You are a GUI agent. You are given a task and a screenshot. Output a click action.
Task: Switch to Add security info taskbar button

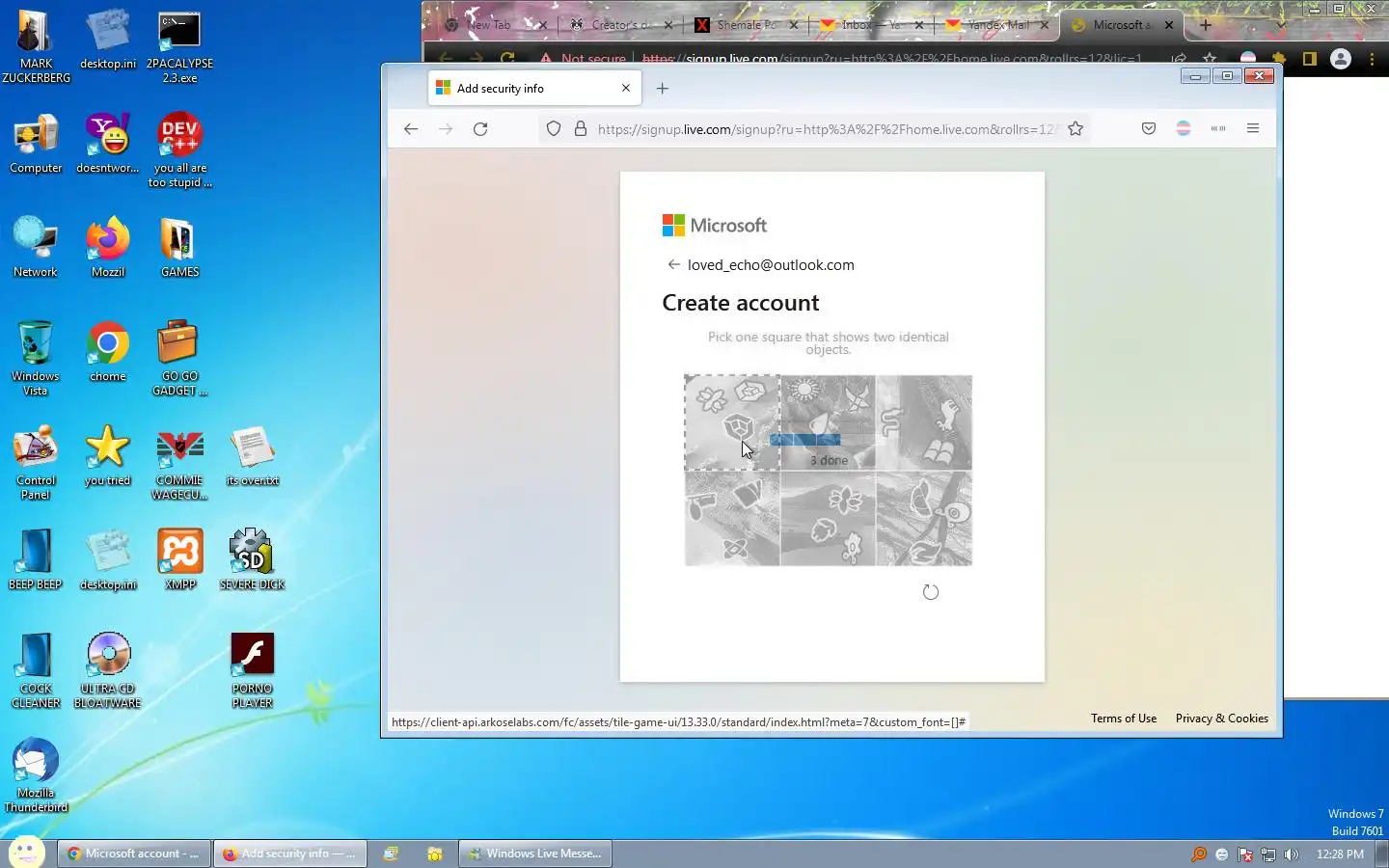[x=290, y=854]
